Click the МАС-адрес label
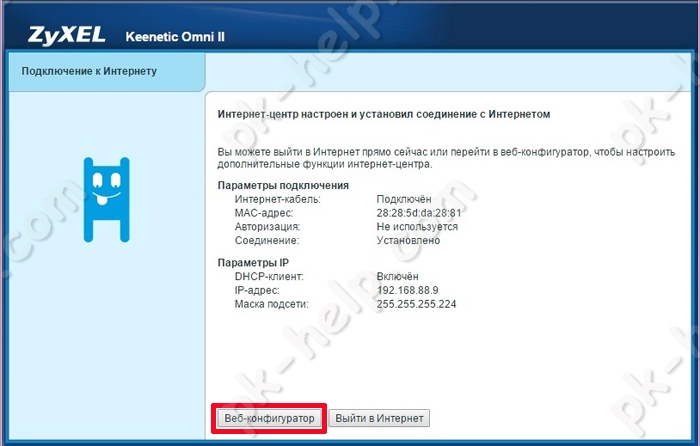This screenshot has width=700, height=446. pos(264,213)
